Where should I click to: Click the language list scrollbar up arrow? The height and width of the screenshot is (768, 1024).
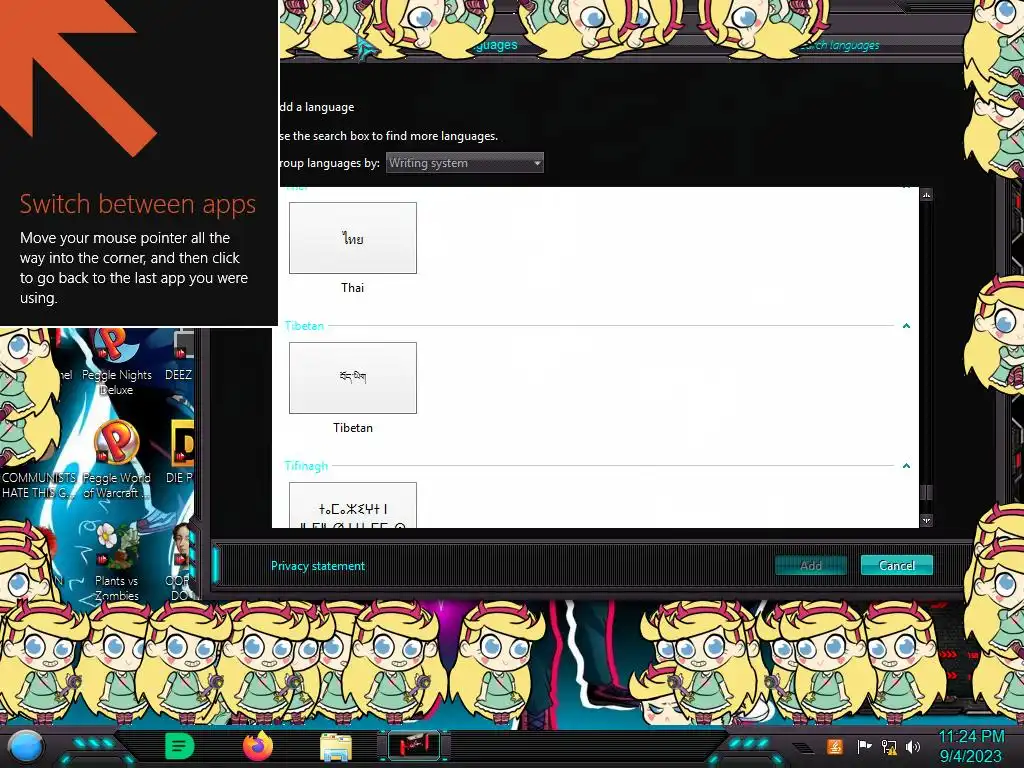(926, 195)
